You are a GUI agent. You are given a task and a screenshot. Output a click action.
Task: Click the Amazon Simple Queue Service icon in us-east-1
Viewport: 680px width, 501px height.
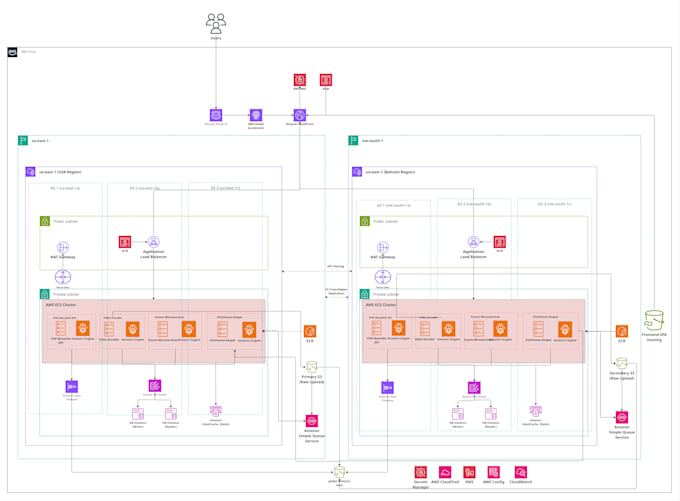click(311, 421)
